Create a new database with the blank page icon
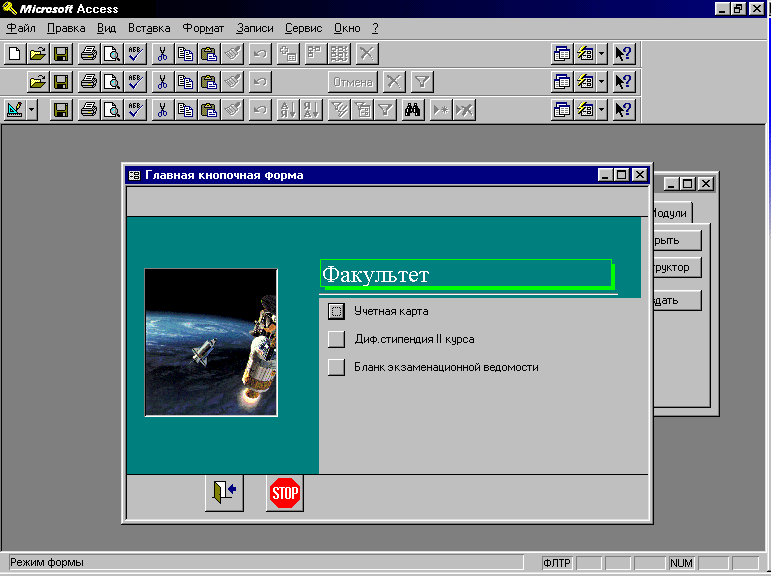 click(15, 54)
